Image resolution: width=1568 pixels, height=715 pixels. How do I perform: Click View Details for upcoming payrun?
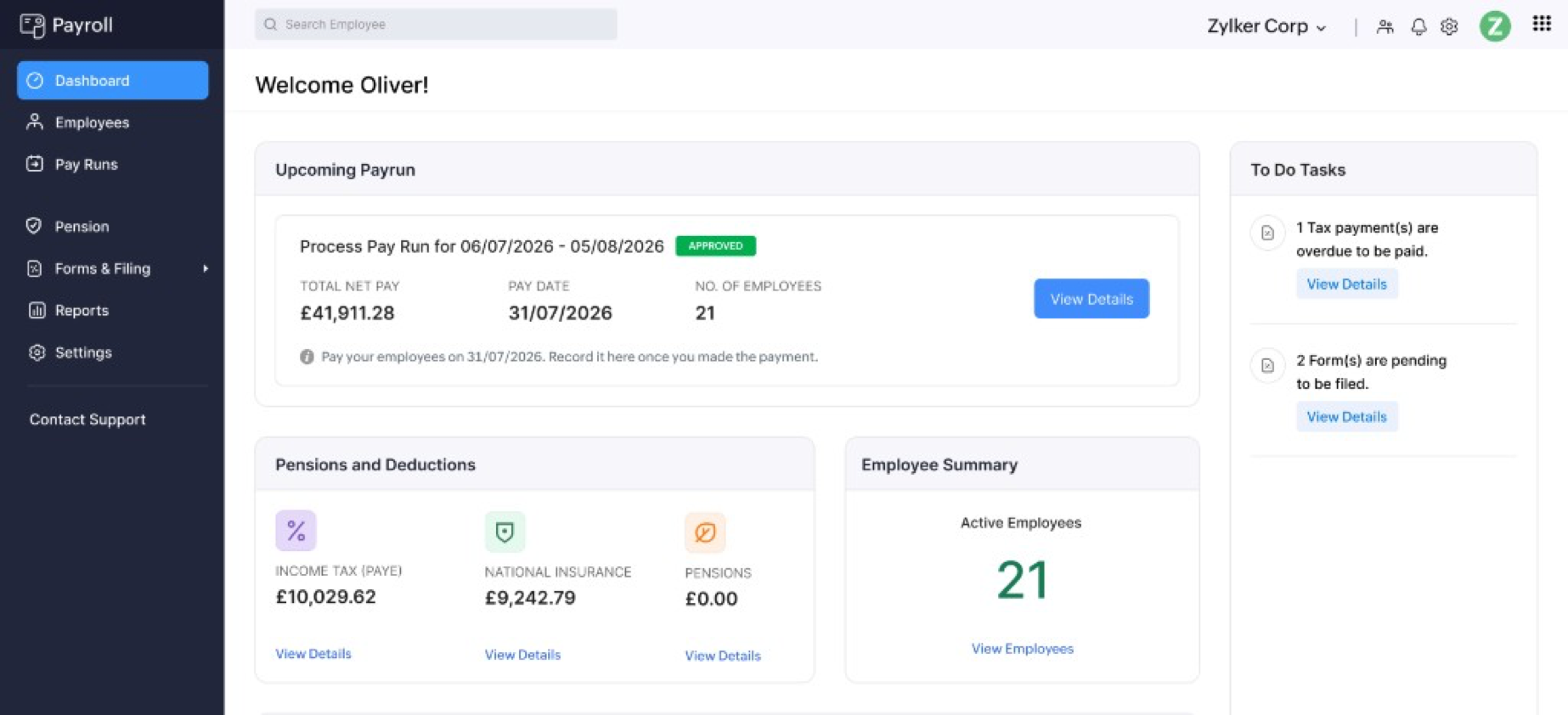coord(1091,299)
